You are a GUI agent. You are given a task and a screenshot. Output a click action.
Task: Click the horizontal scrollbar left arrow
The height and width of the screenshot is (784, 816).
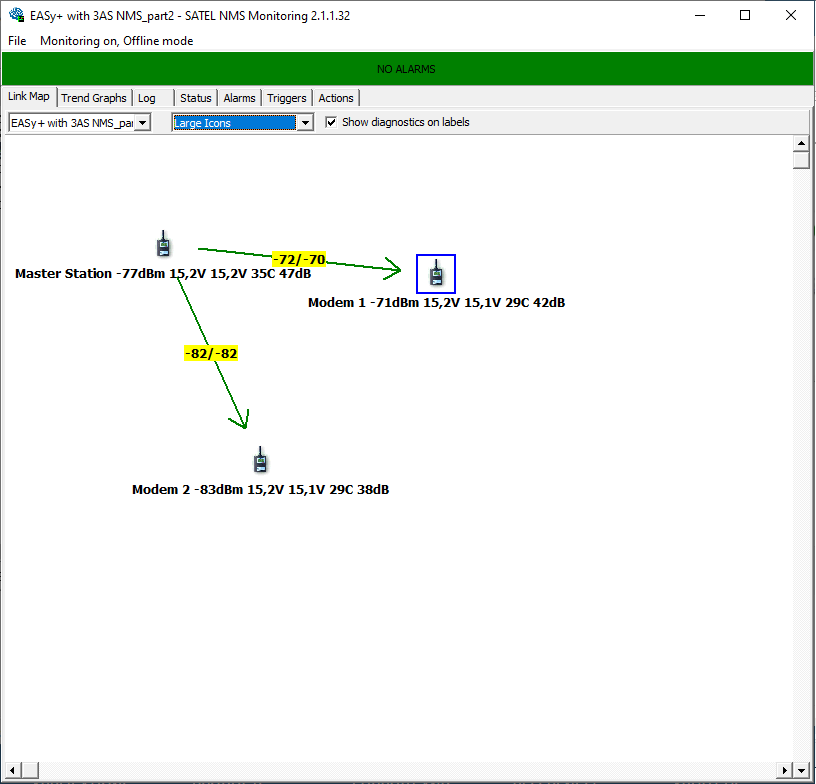pos(9,770)
